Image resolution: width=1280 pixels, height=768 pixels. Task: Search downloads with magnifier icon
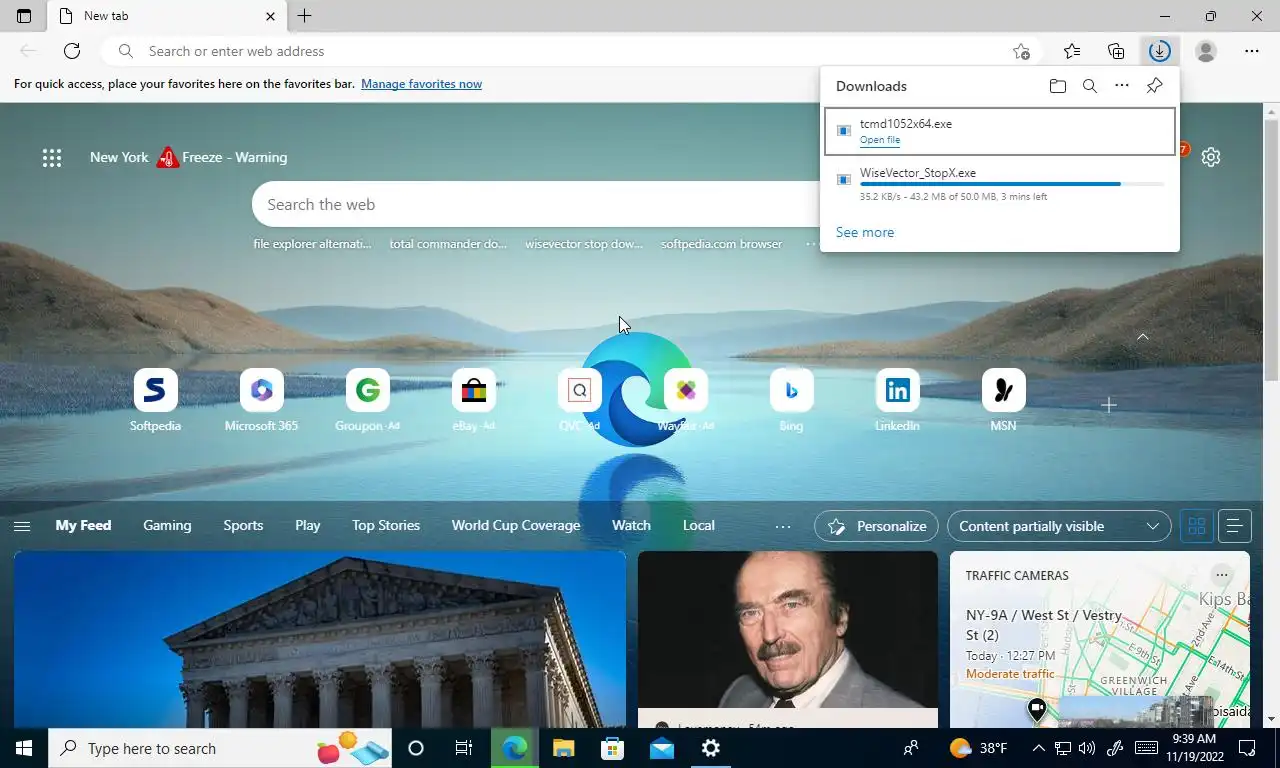[1090, 86]
